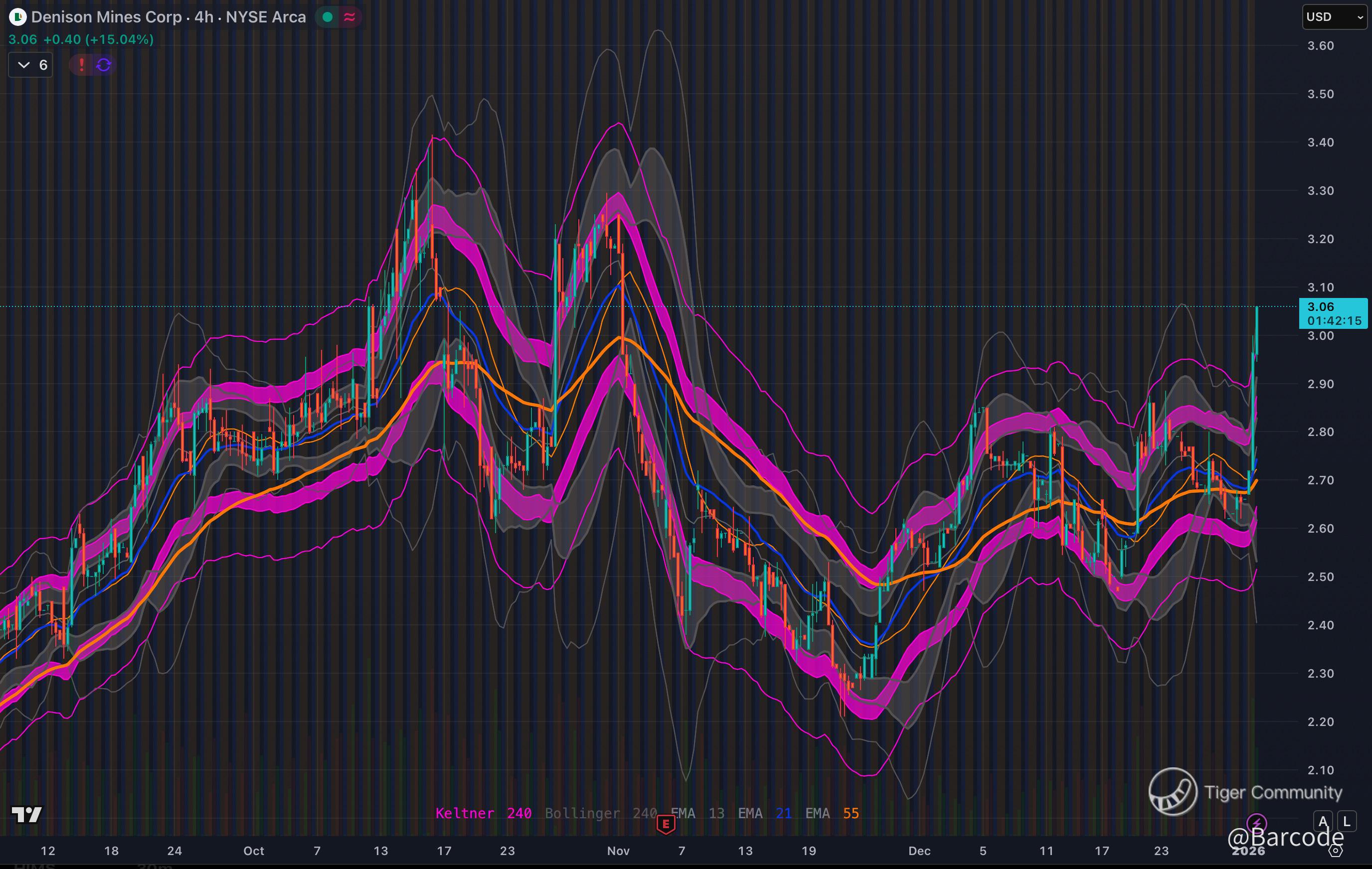Toggle auto scale A button
The image size is (1372, 869).
tap(1323, 821)
